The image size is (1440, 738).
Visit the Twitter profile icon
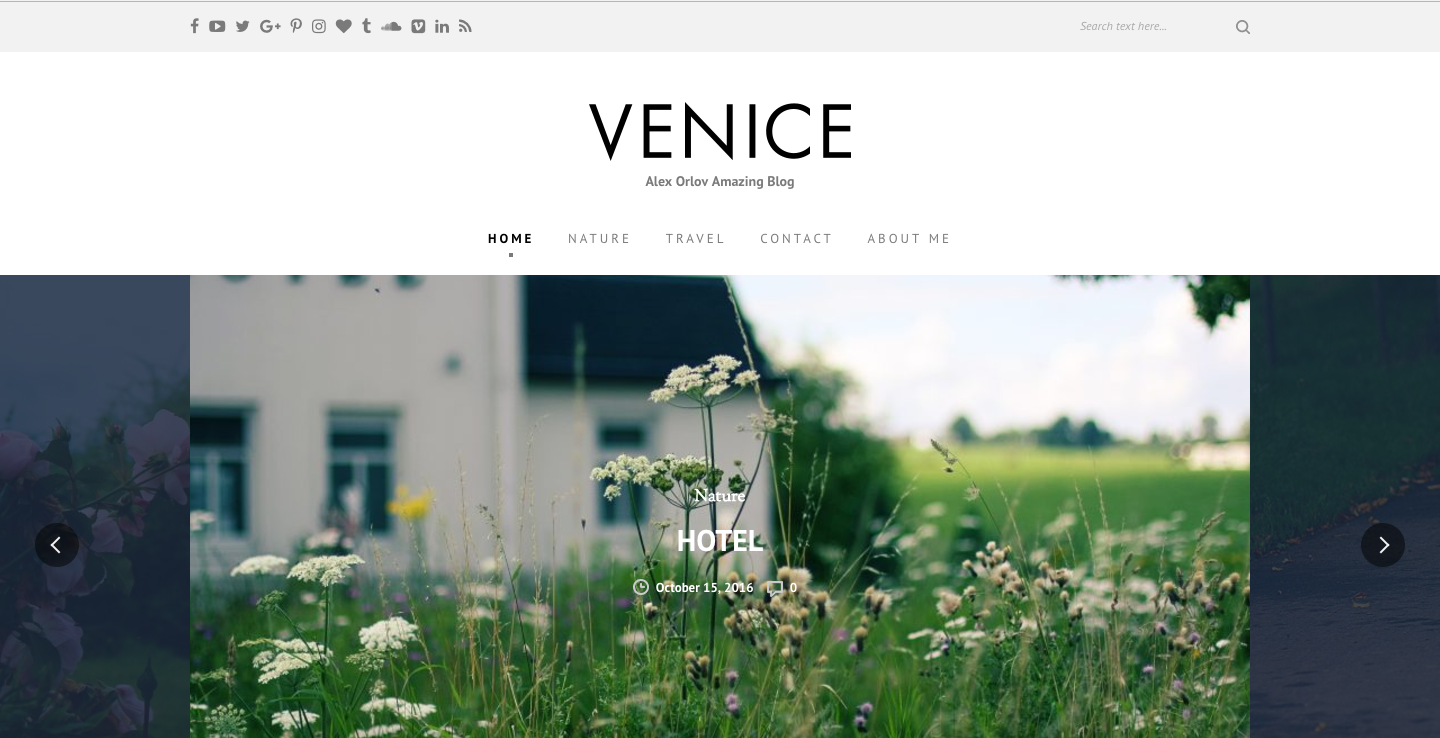[x=242, y=26]
